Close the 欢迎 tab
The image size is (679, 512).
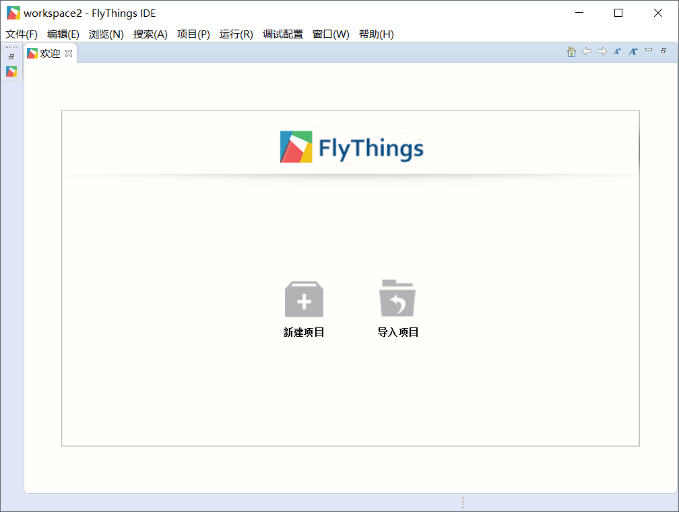click(x=68, y=53)
